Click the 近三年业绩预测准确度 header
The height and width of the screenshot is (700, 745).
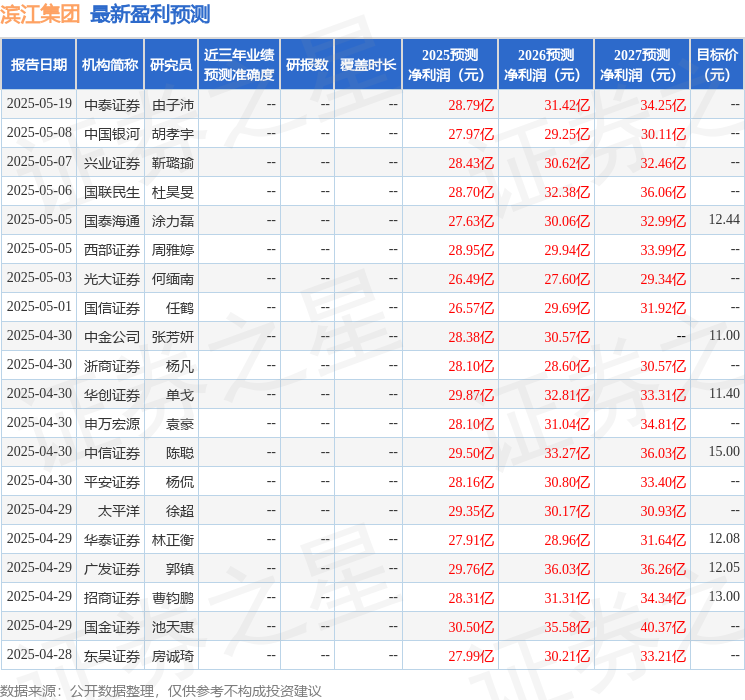(x=238, y=64)
